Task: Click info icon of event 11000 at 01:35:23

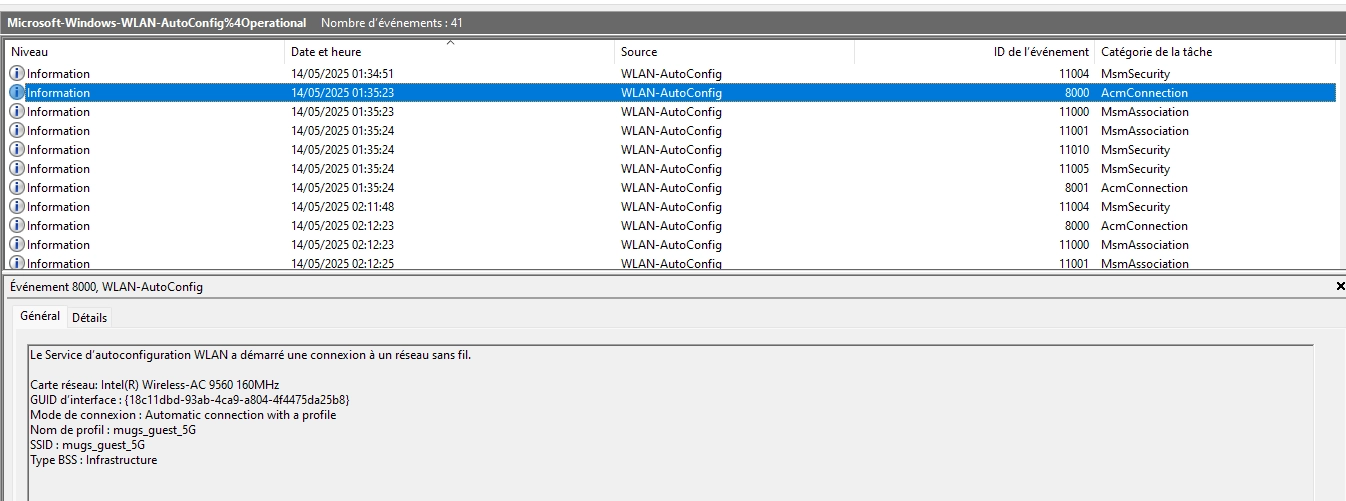Action: click(17, 112)
